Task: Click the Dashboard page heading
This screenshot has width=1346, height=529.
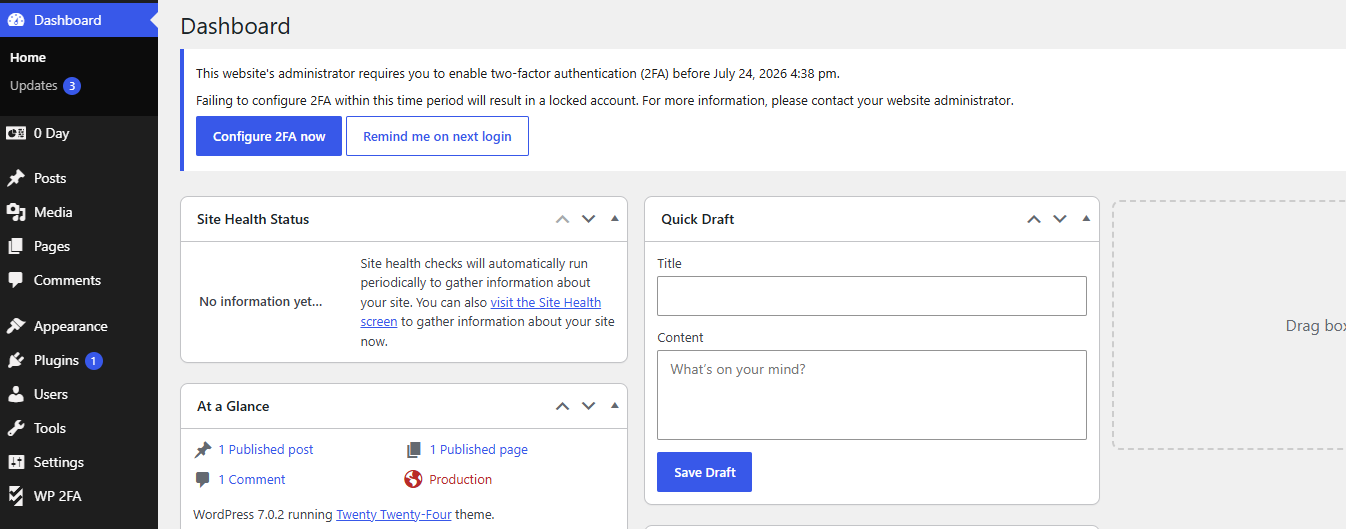Action: [x=236, y=26]
